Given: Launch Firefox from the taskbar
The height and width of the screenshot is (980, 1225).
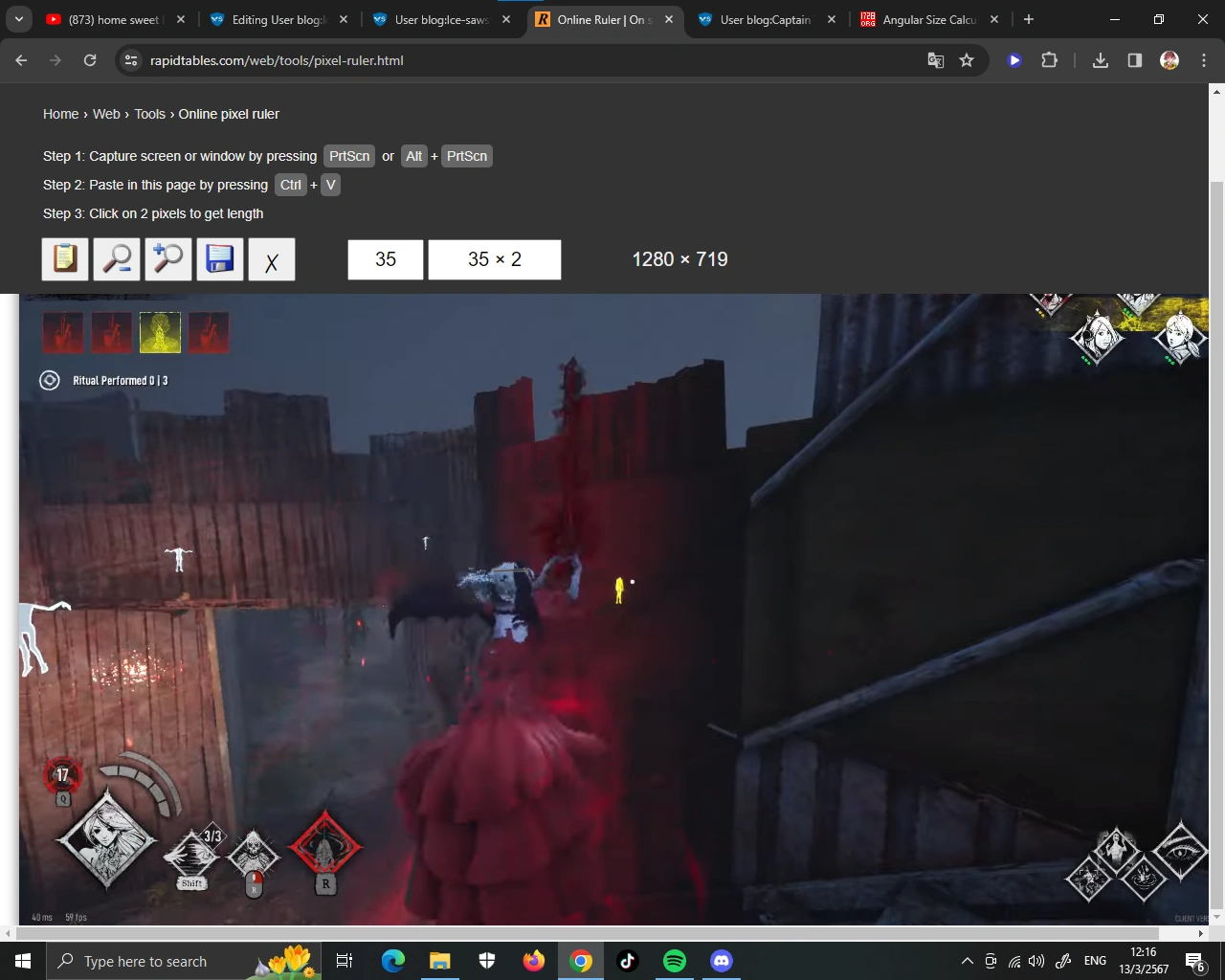Looking at the screenshot, I should click(533, 961).
